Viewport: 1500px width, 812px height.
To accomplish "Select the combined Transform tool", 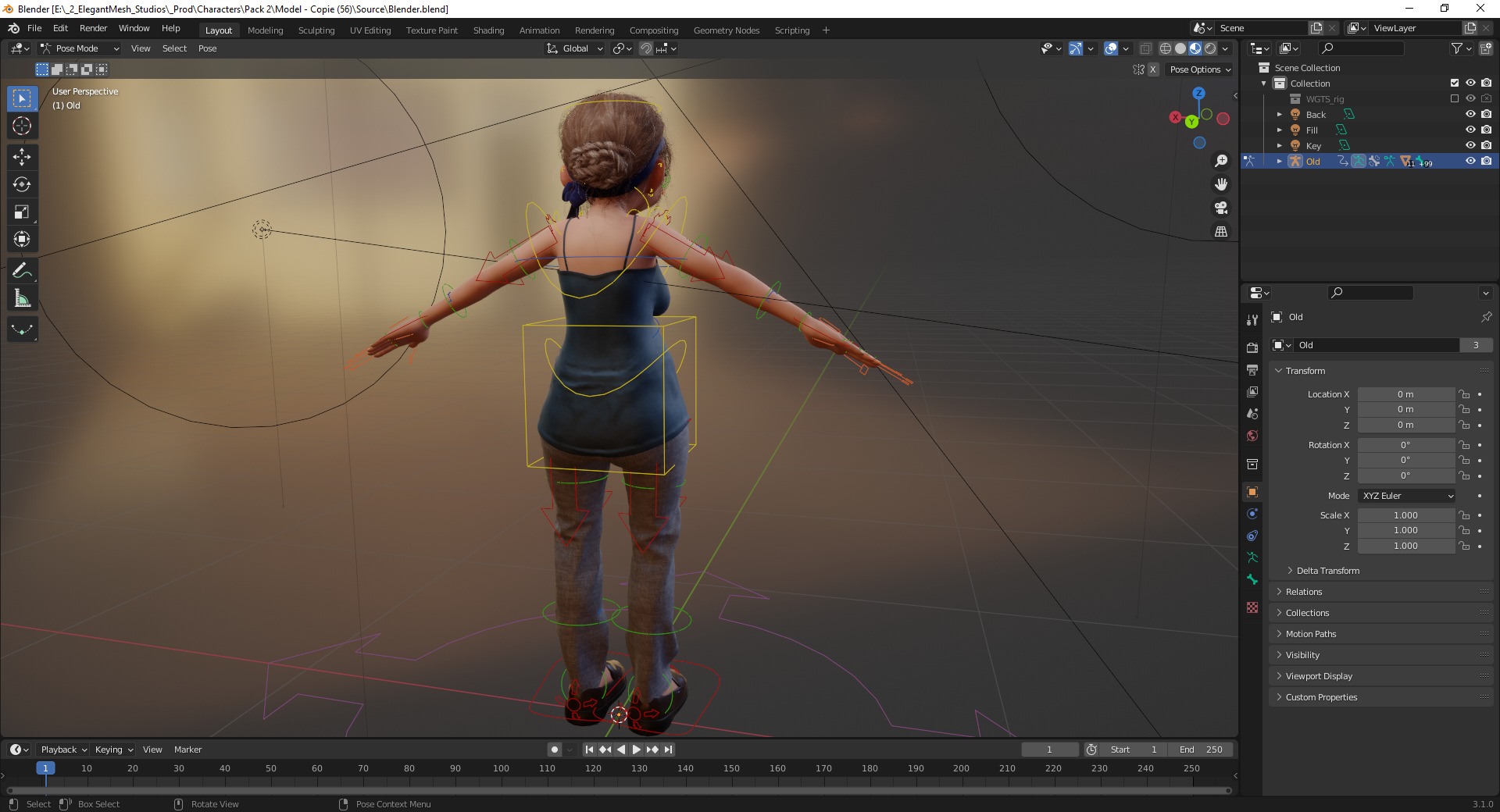I will tap(22, 239).
